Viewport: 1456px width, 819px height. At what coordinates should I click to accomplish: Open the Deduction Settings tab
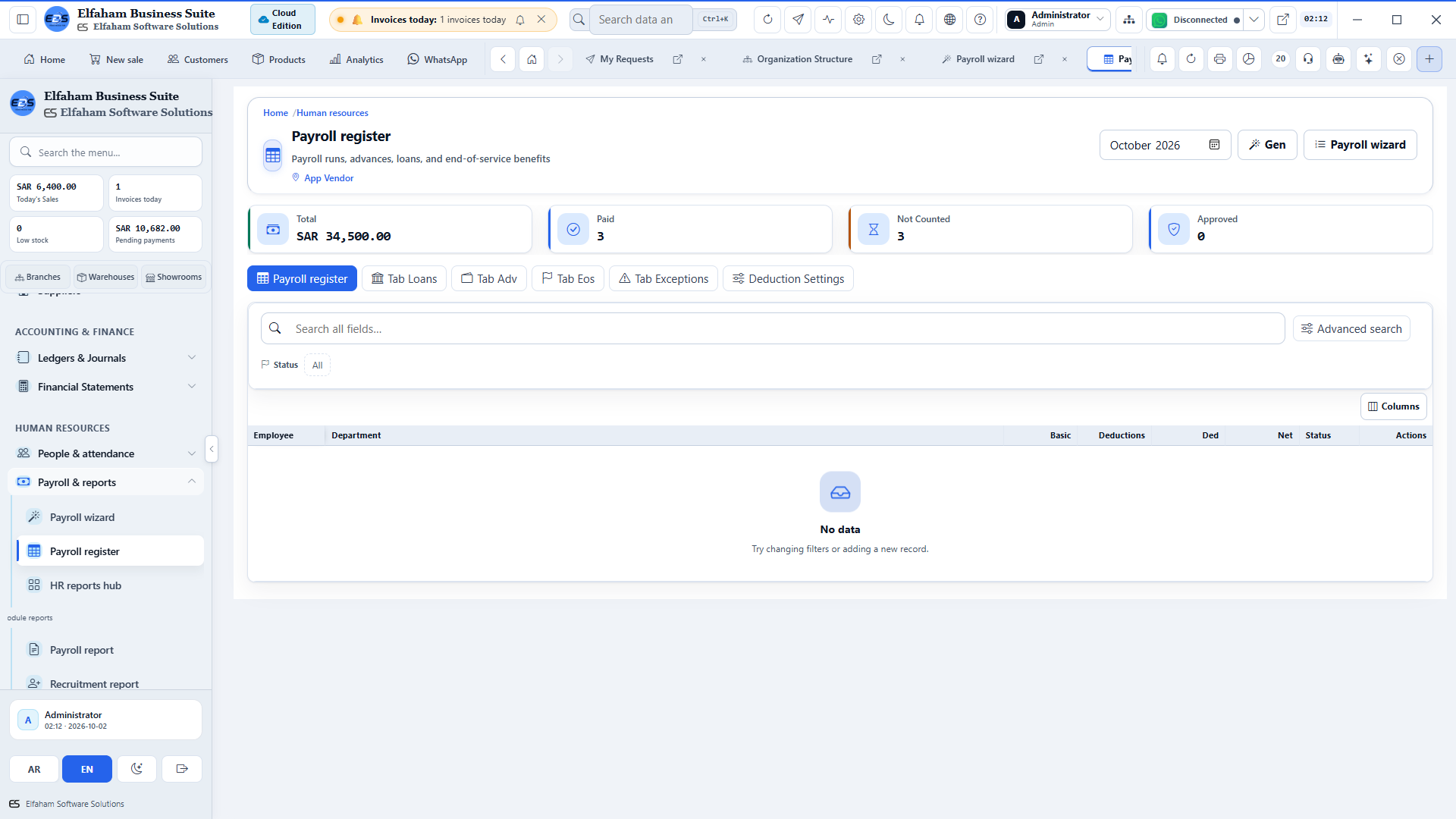tap(788, 279)
